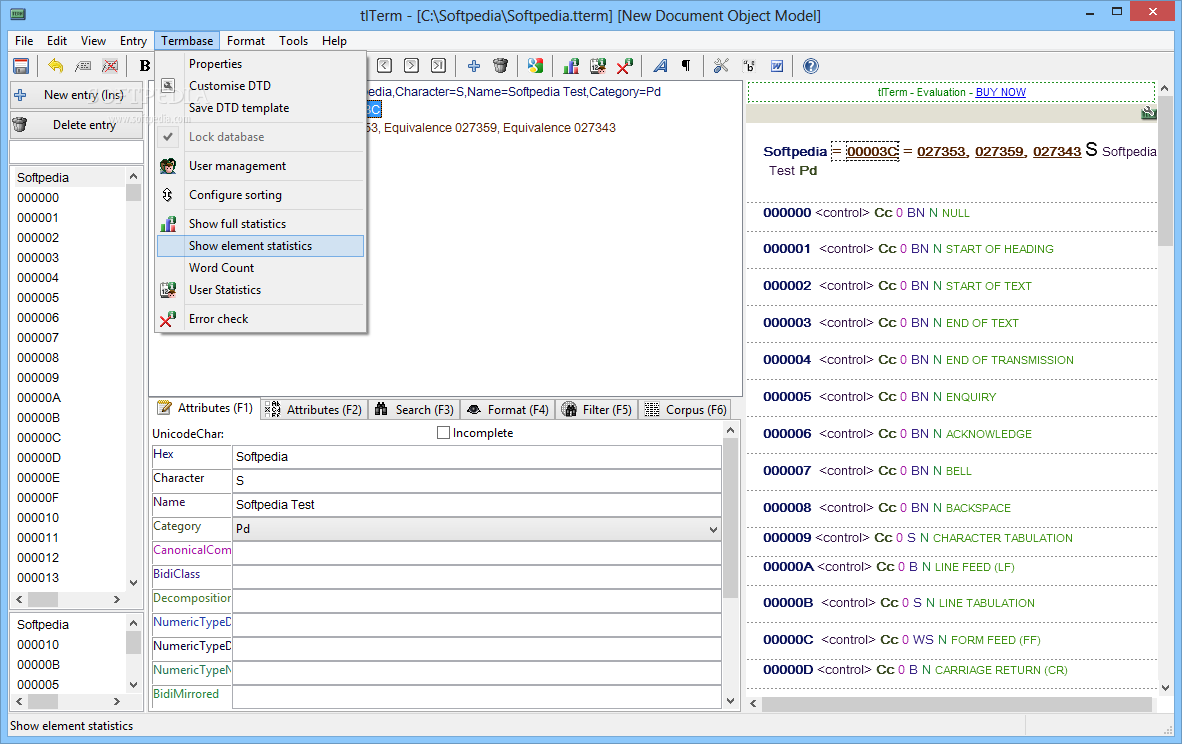The width and height of the screenshot is (1182, 744).
Task: Open User Statistics from the menu
Action: [260, 289]
